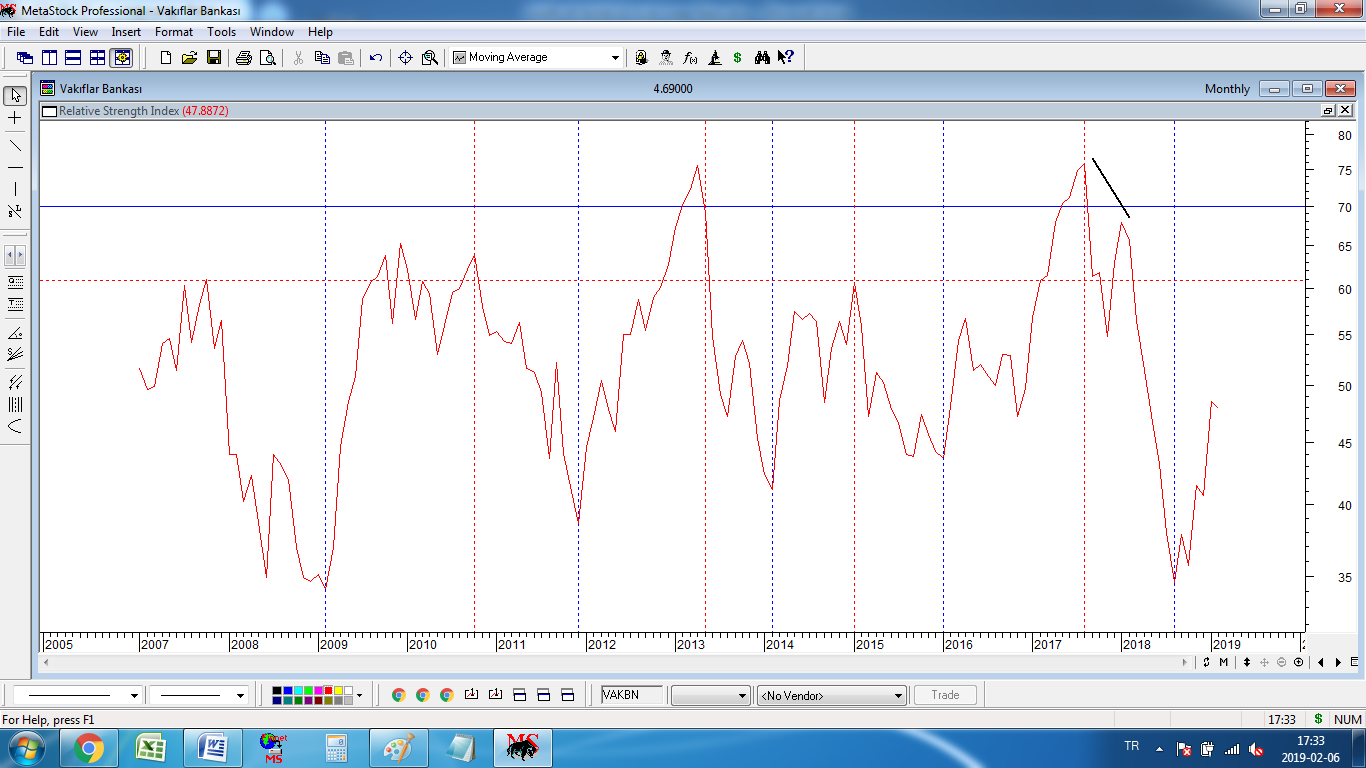This screenshot has width=1366, height=768.
Task: Click the context help arrow-question icon
Action: [786, 58]
